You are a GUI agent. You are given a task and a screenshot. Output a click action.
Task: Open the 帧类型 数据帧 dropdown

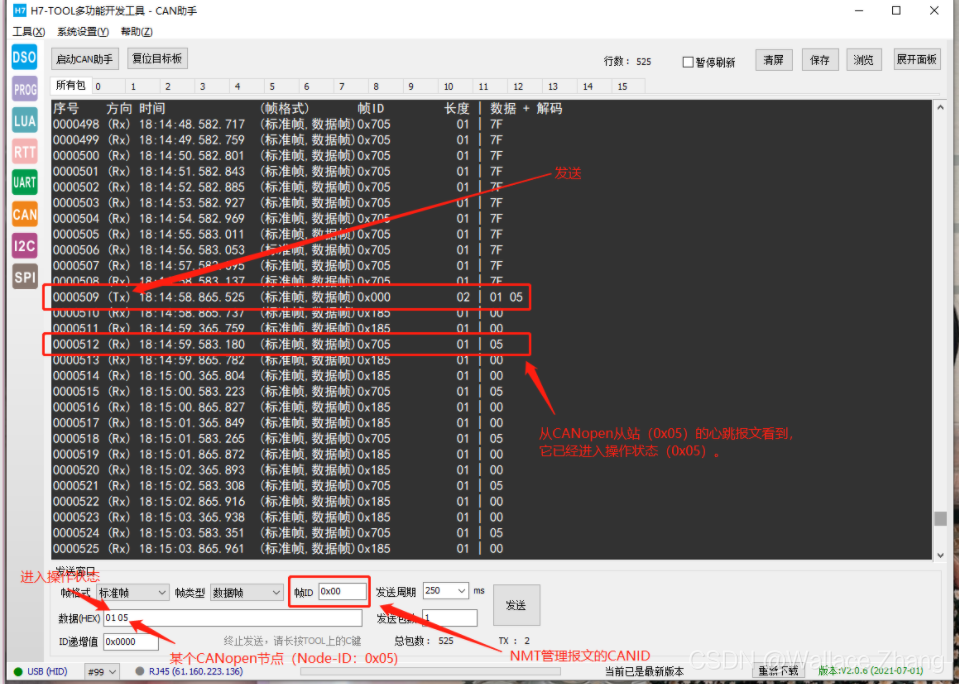(x=246, y=592)
